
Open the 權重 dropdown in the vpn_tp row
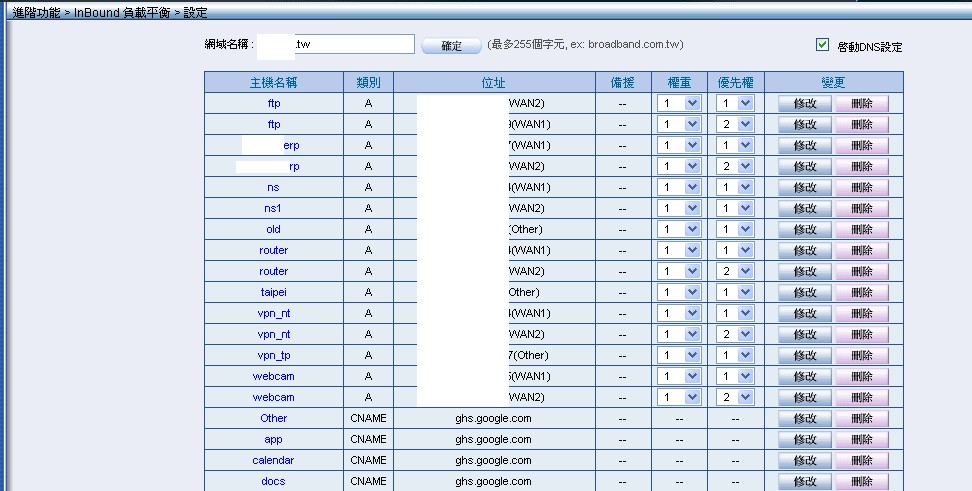coord(679,355)
